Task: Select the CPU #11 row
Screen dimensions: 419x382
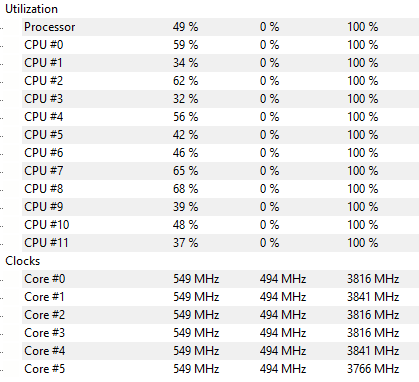Action: coord(220,243)
